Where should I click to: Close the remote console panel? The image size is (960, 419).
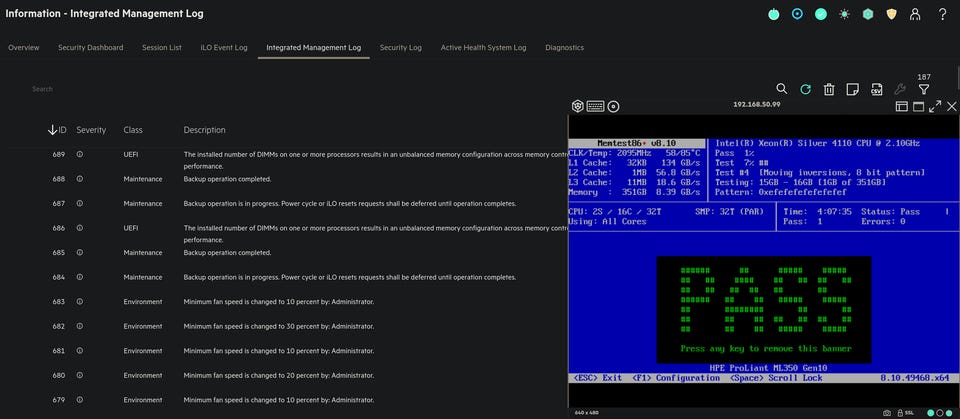coord(951,107)
